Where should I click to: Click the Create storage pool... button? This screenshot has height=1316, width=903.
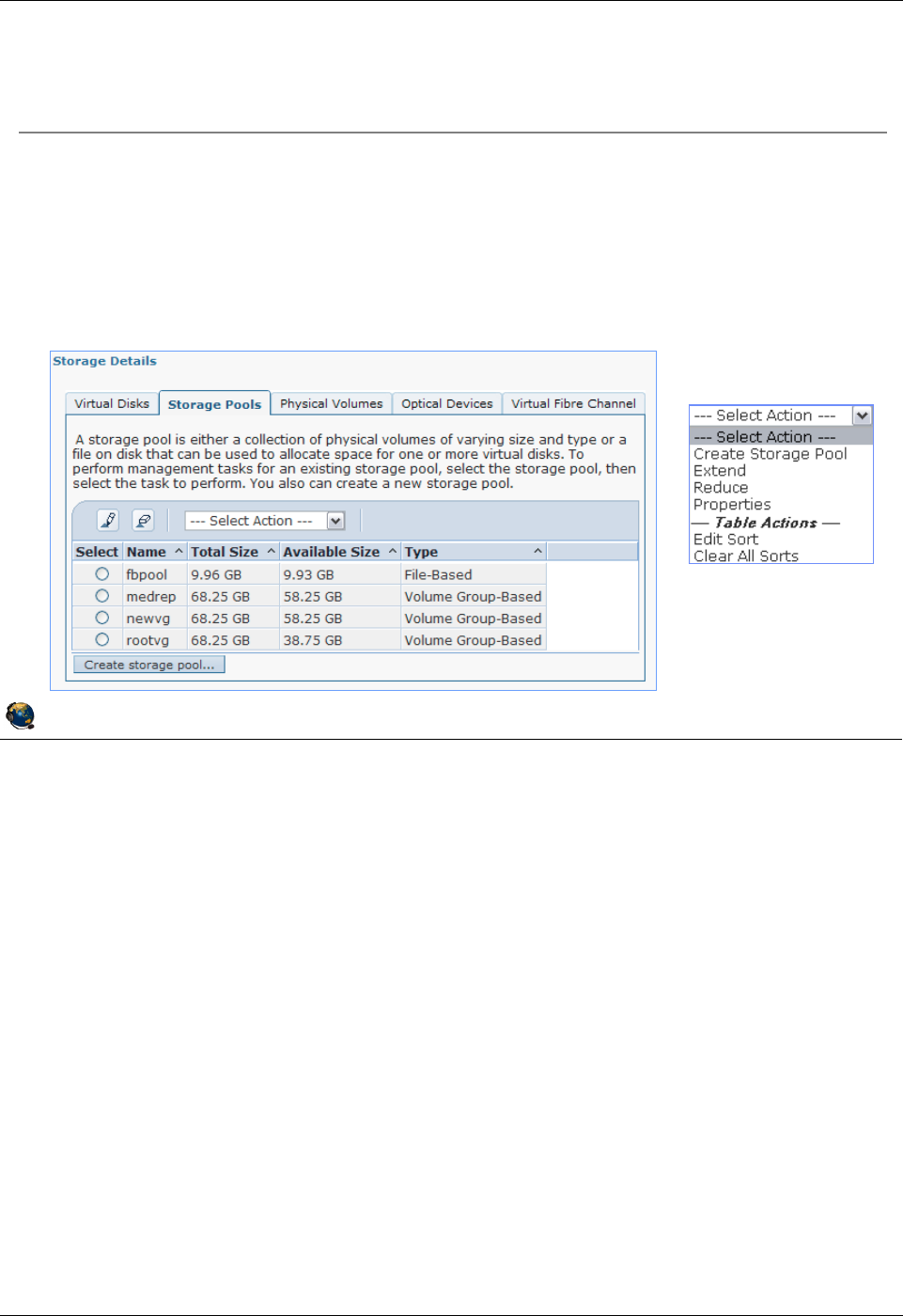pyautogui.click(x=149, y=665)
